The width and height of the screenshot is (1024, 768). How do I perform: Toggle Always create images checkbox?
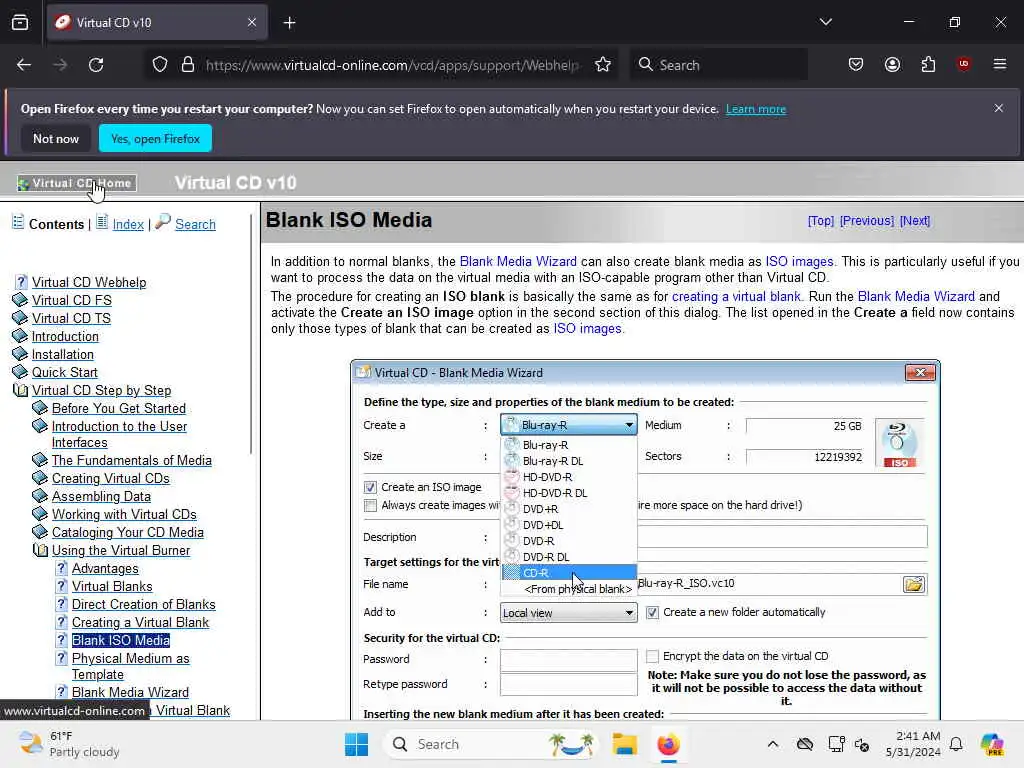[x=370, y=505]
